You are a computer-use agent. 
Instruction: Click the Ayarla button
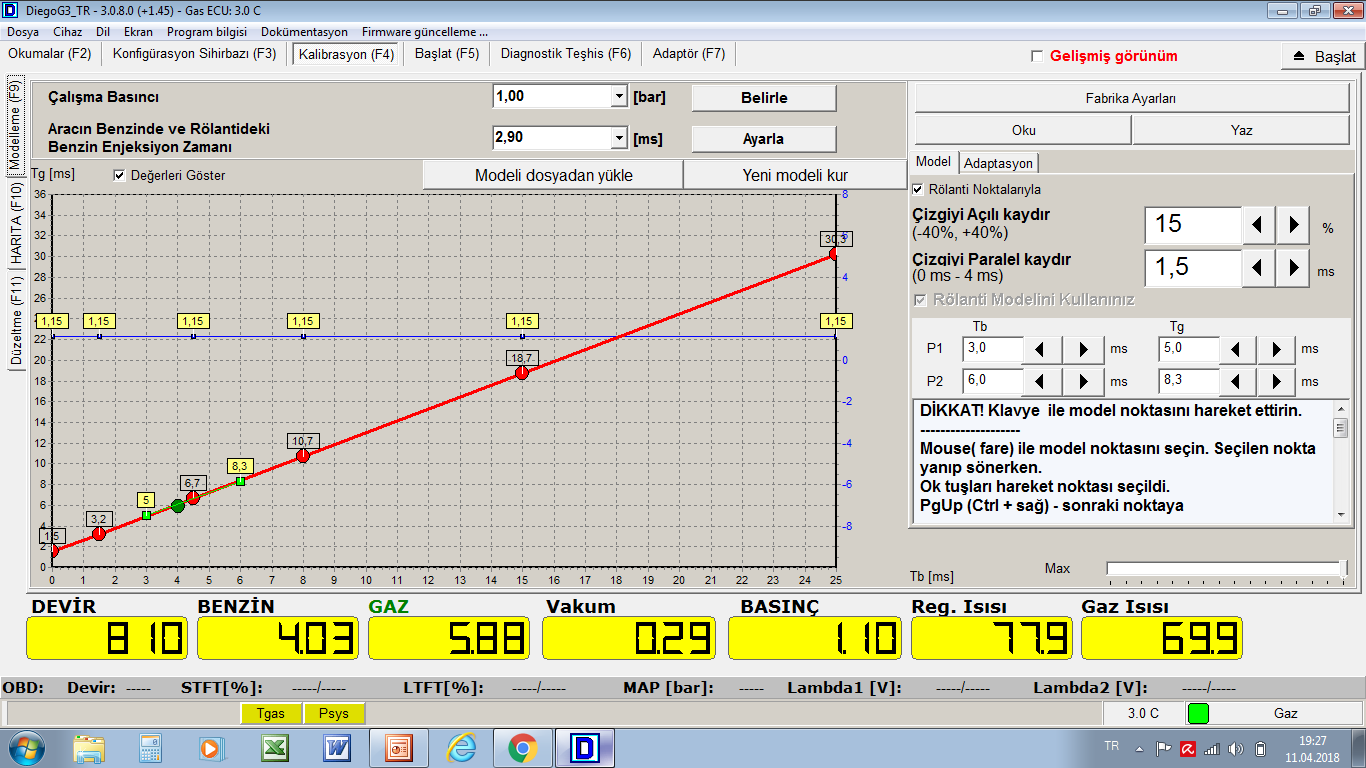point(764,139)
